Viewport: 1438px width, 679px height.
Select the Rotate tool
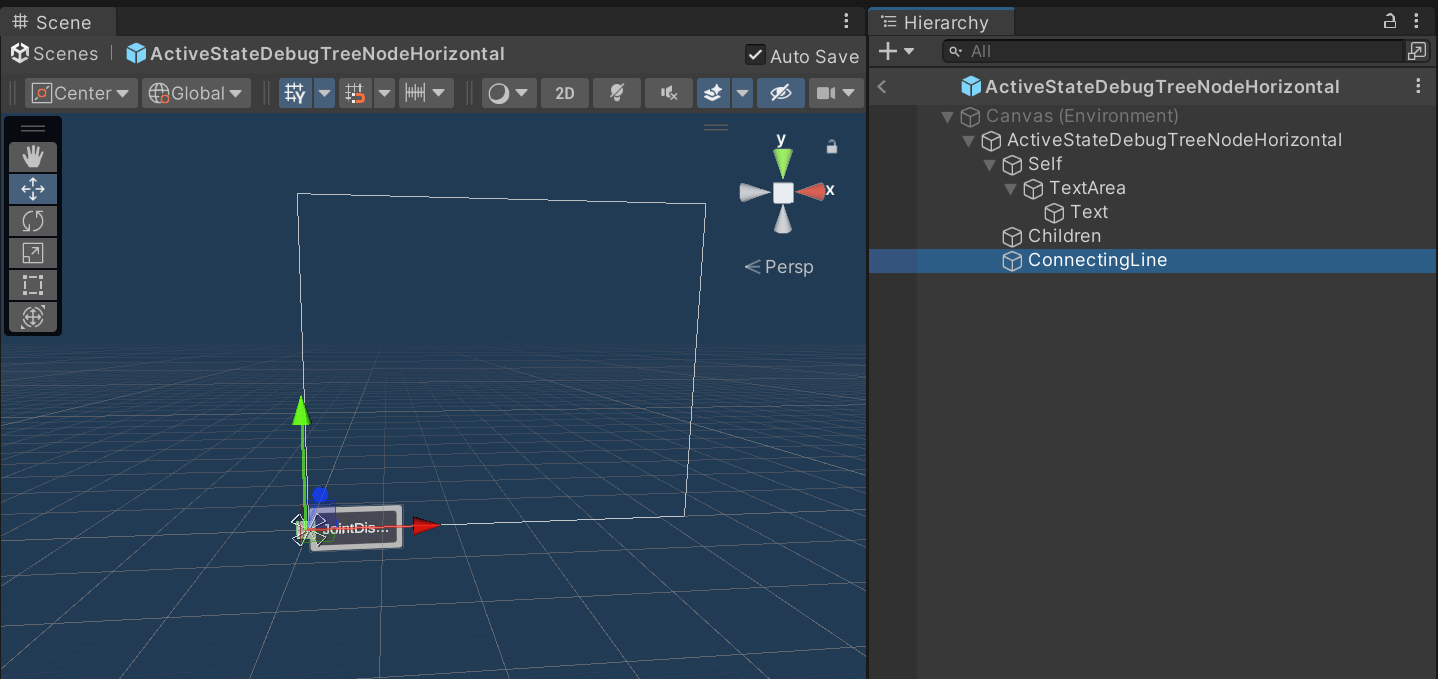coord(33,221)
